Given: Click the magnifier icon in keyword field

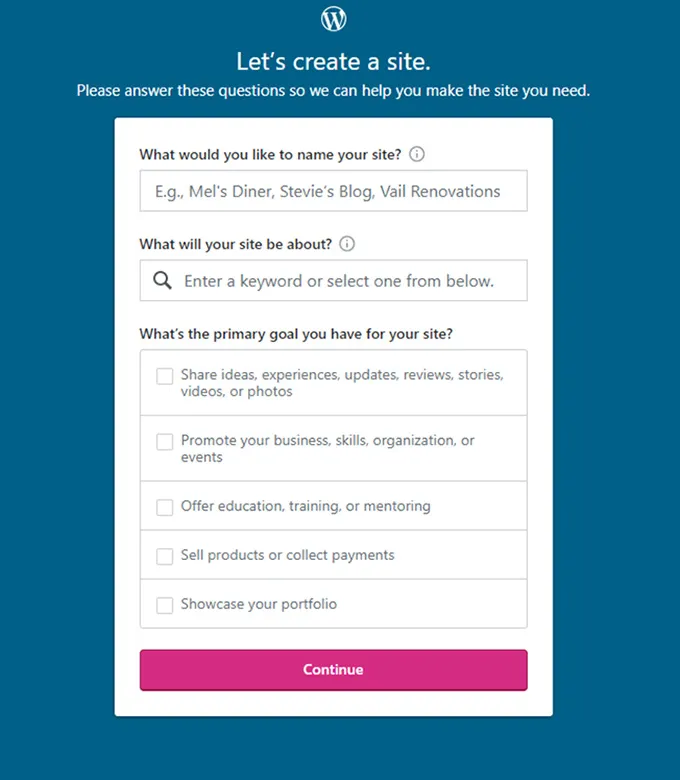Looking at the screenshot, I should (x=163, y=281).
